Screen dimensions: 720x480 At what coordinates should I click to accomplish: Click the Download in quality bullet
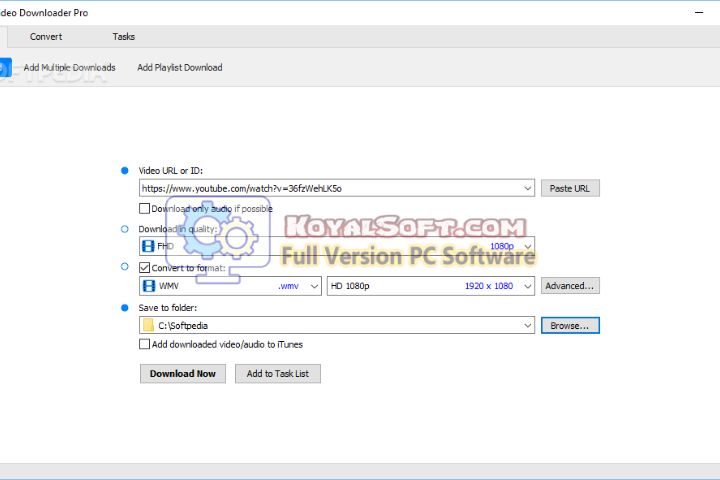124,229
